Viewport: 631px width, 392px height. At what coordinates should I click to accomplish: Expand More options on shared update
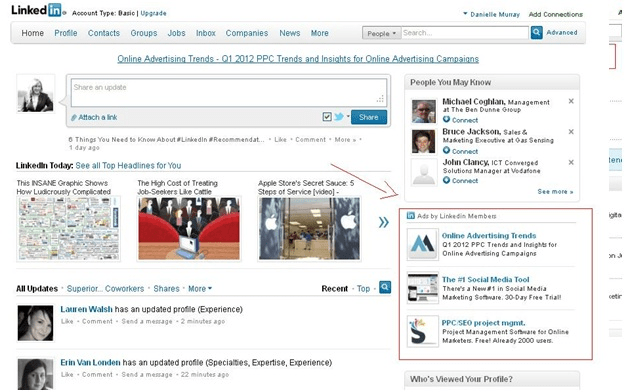(x=345, y=140)
